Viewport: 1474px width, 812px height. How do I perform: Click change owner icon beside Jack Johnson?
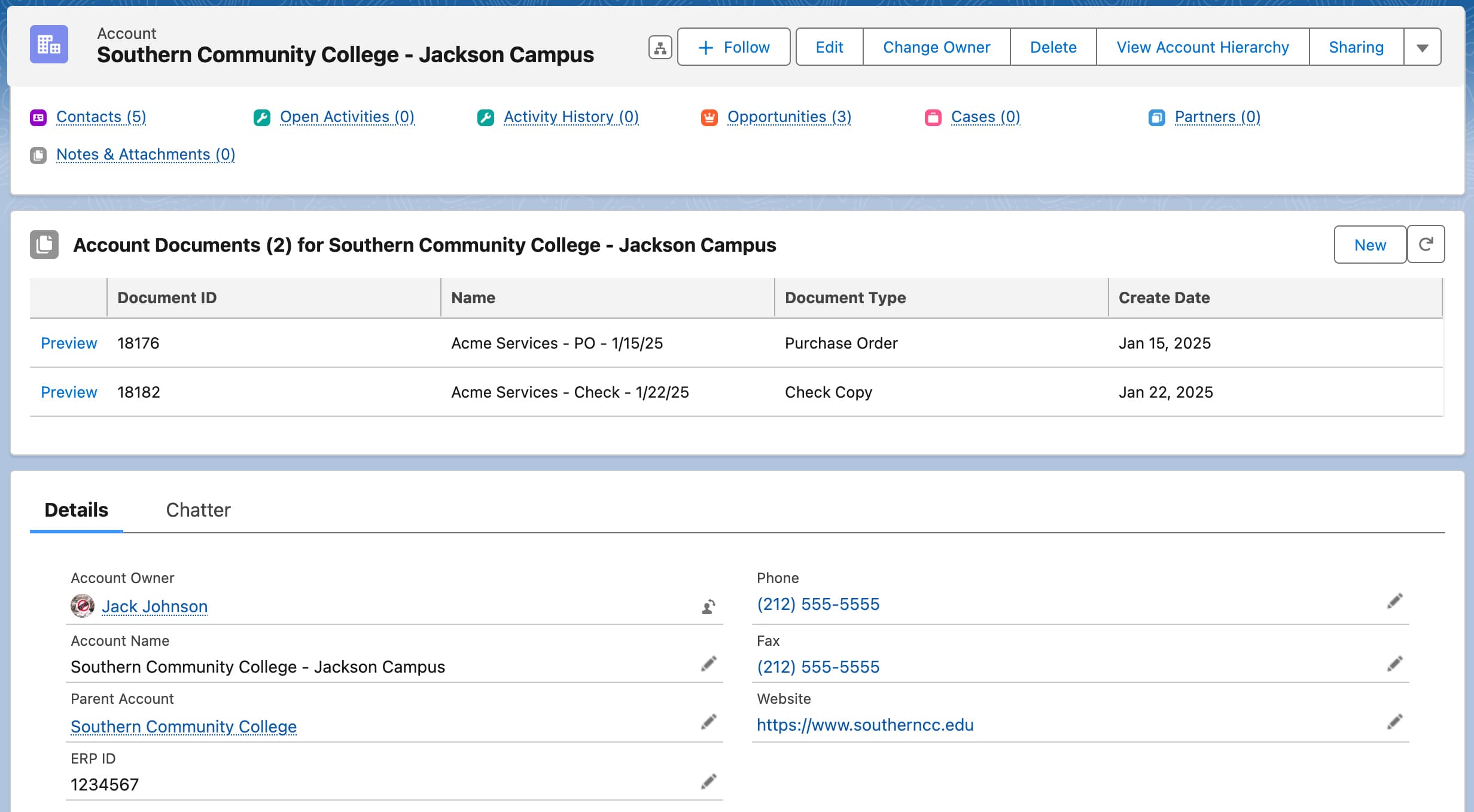click(x=708, y=607)
